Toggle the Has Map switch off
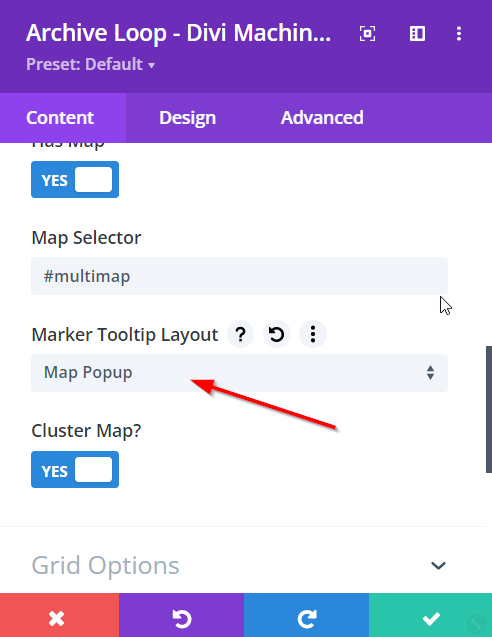Viewport: 492px width, 637px height. (75, 180)
